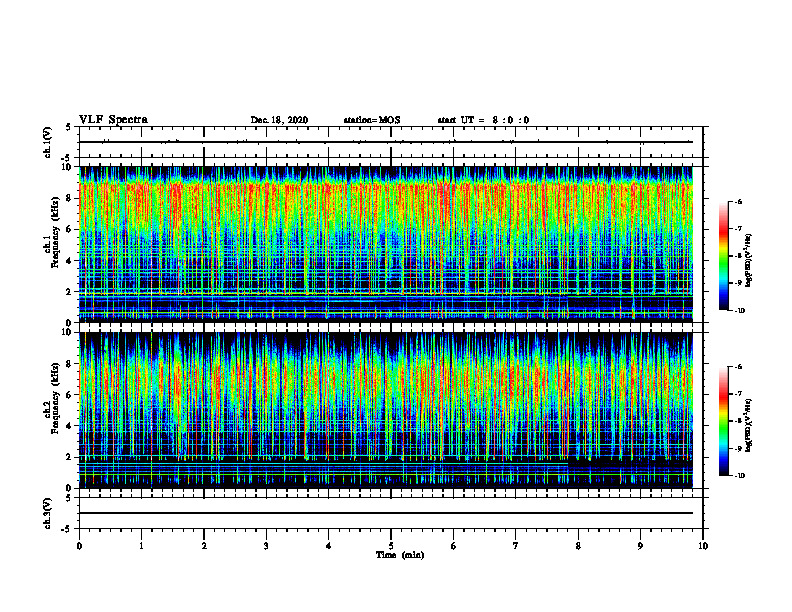Click the "VLF Spectra" plot title
792x612 pixels.
click(113, 120)
